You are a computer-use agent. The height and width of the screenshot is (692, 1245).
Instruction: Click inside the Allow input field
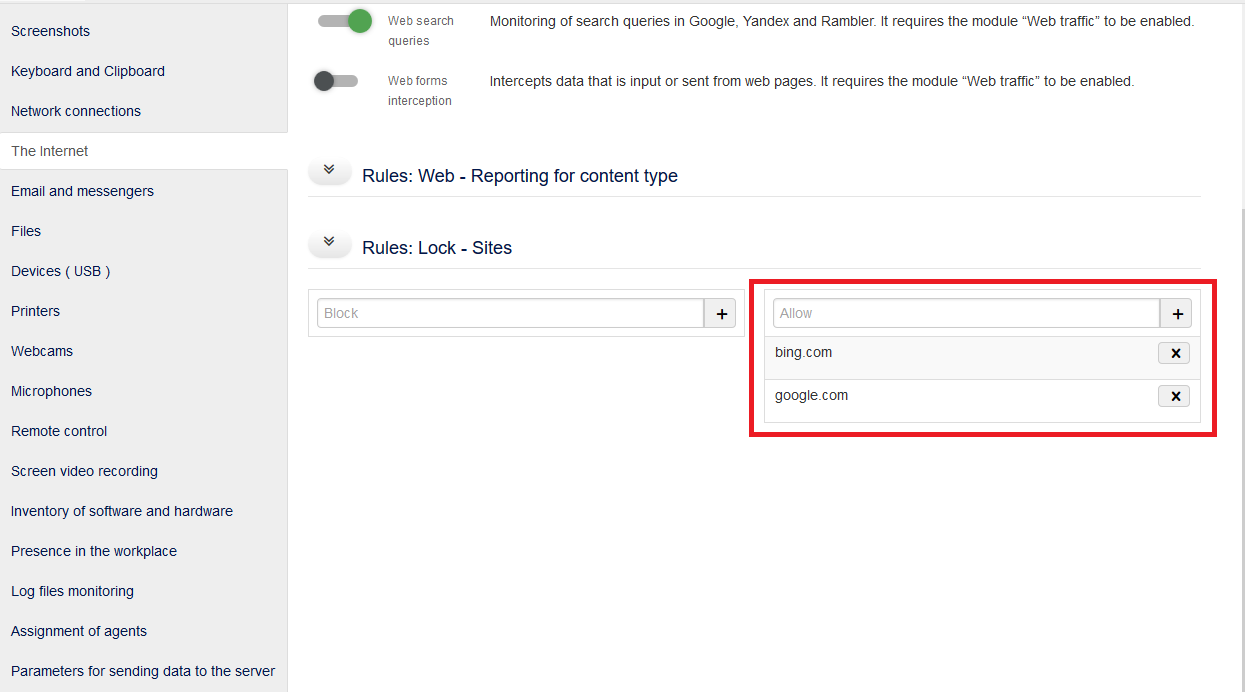(965, 313)
